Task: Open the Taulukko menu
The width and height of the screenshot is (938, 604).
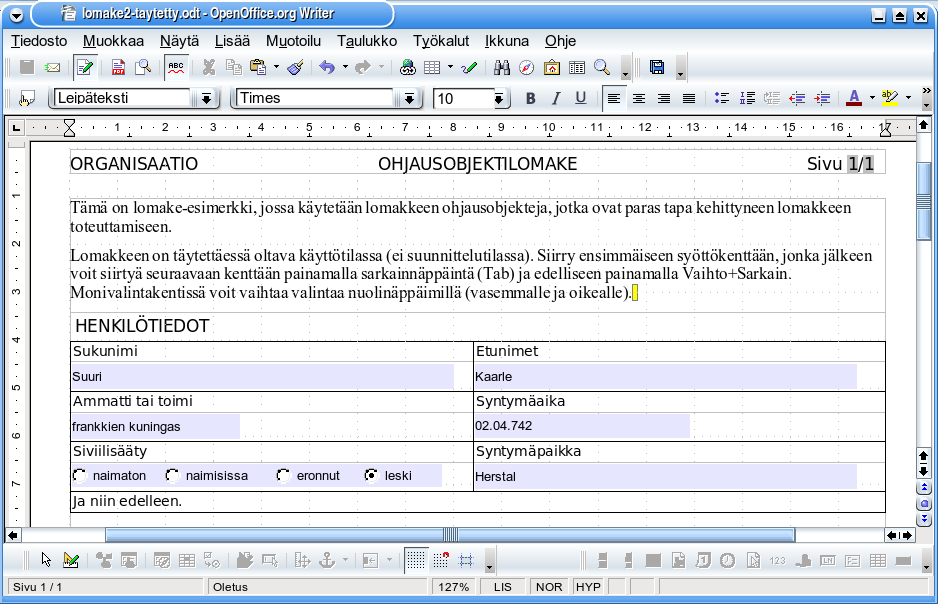Action: (x=367, y=41)
